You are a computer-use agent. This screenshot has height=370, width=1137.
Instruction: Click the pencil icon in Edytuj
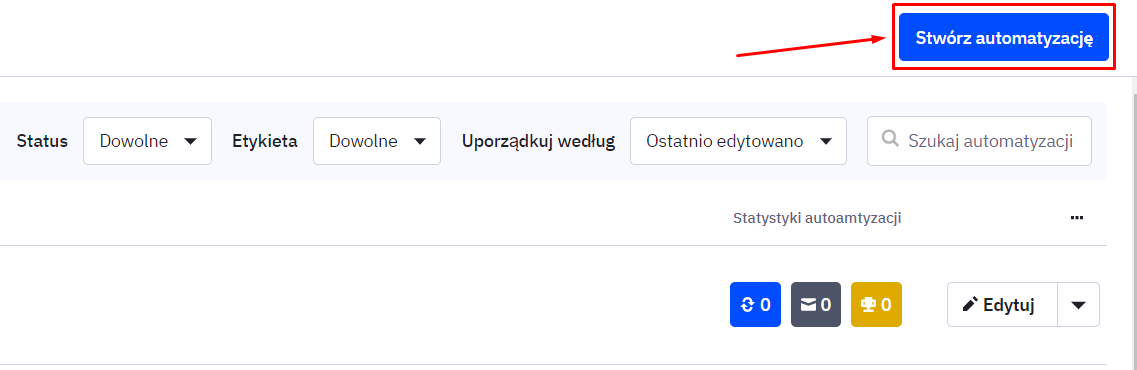pyautogui.click(x=970, y=304)
